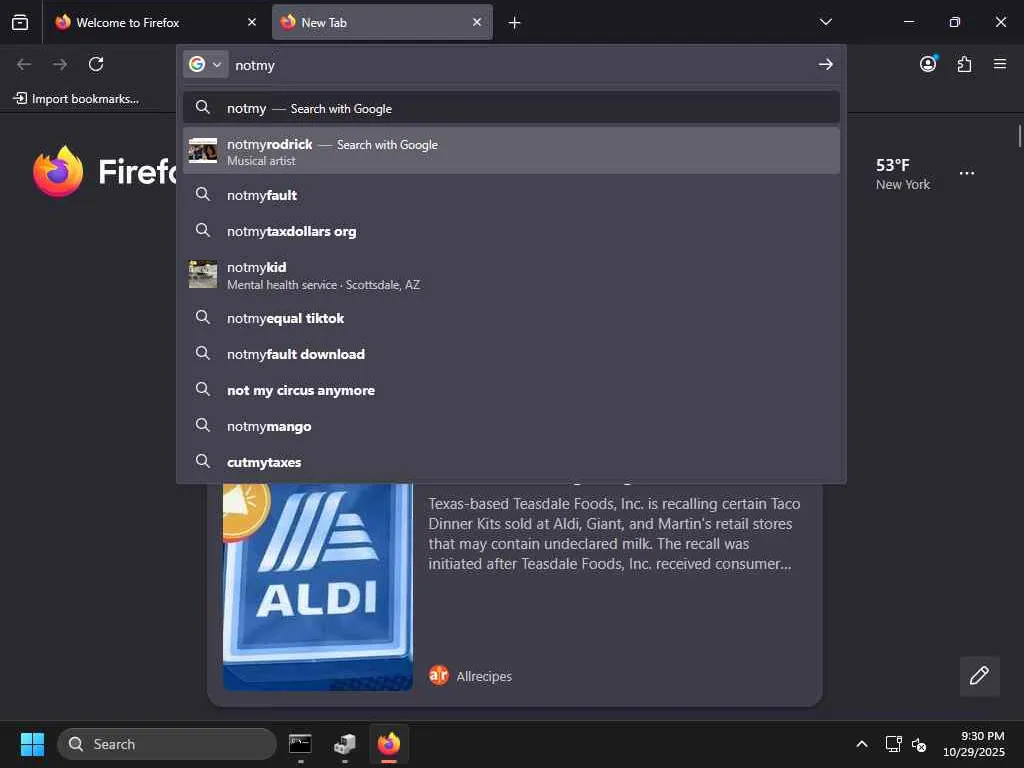Select the notmytaxdollars org suggestion
1024x768 pixels.
(x=511, y=231)
